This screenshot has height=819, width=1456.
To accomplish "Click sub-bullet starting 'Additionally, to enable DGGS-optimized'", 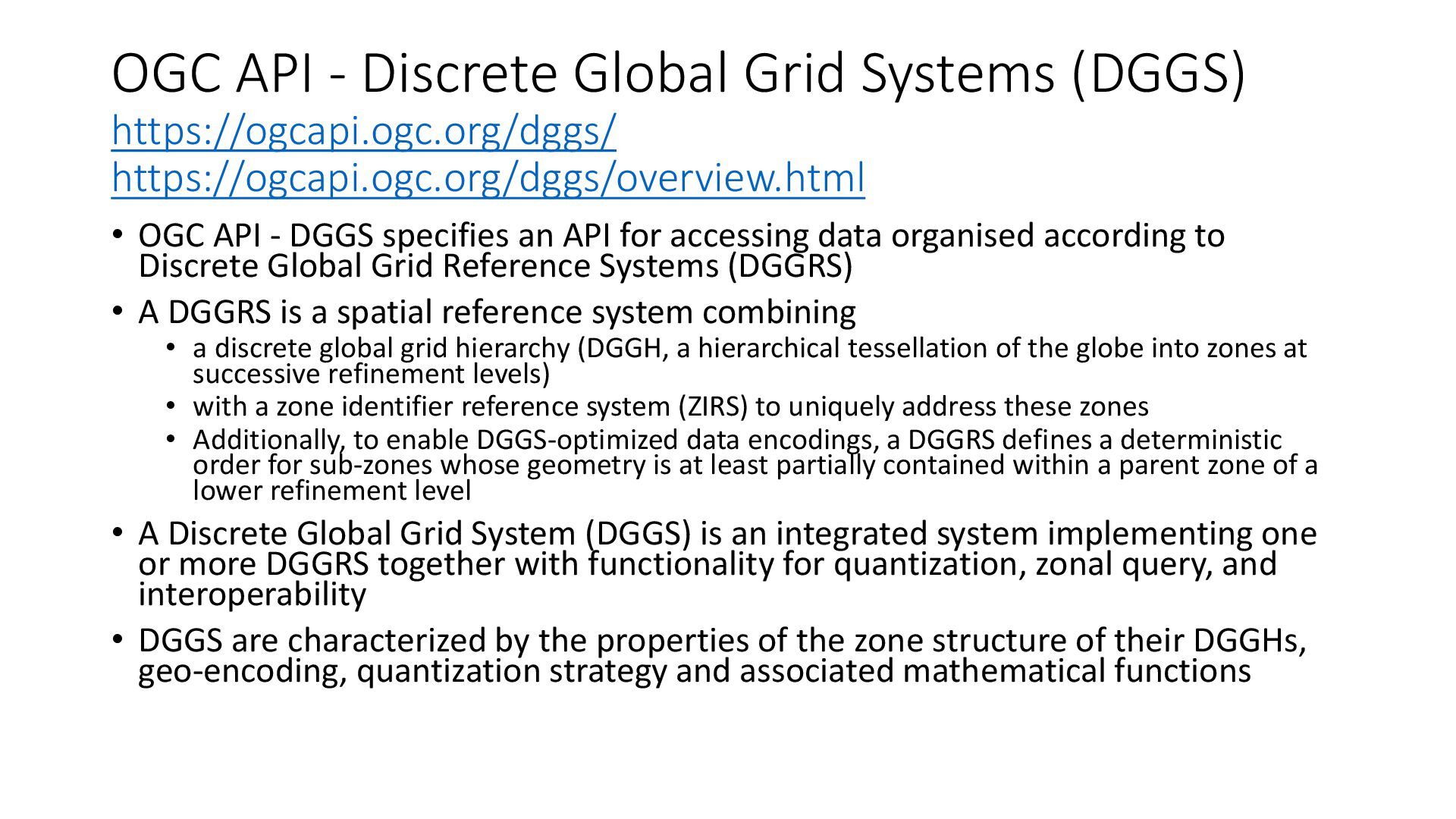I will (755, 466).
